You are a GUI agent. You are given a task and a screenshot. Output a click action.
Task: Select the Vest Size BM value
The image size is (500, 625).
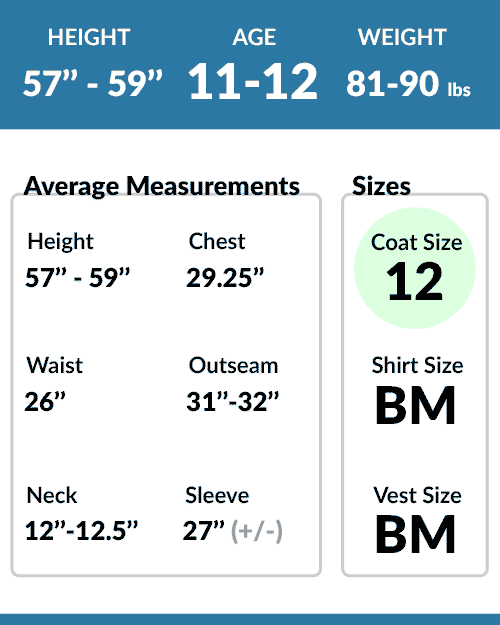pyautogui.click(x=415, y=534)
